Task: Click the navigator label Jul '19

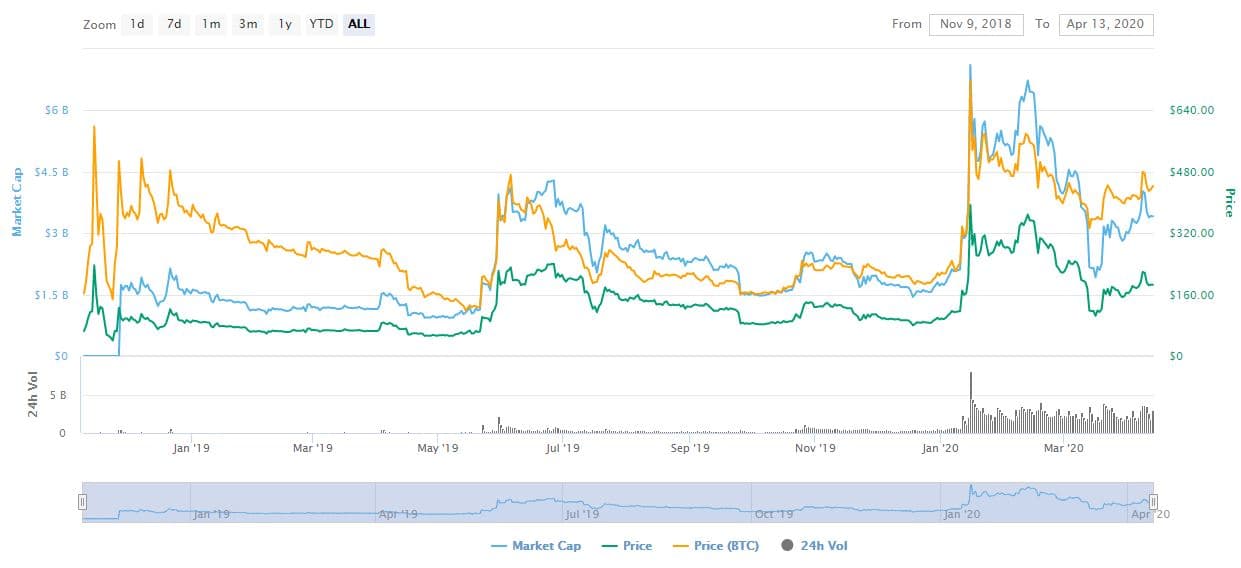Action: (583, 514)
